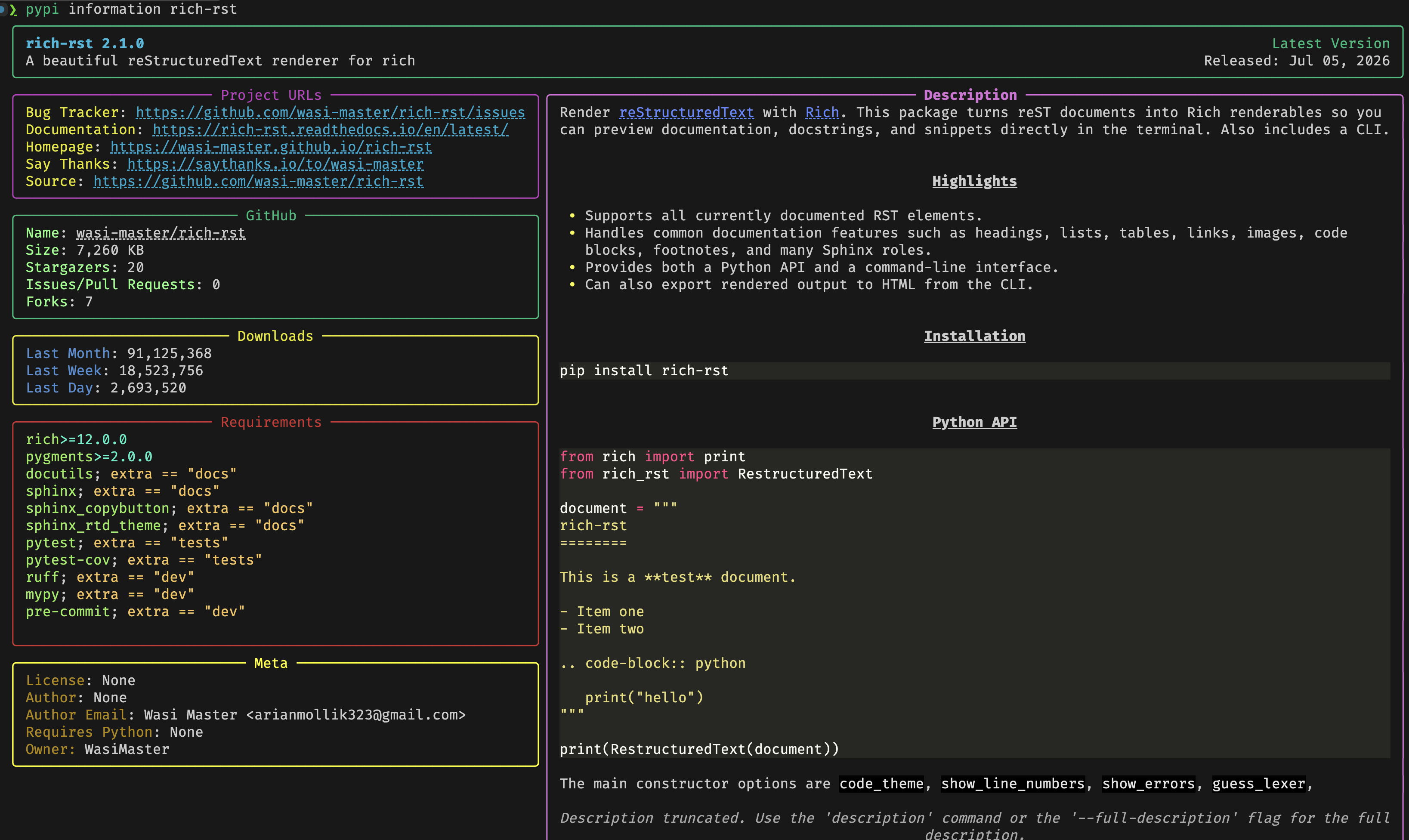Viewport: 1409px width, 840px height.
Task: Click the 'Highlights' heading
Action: (x=975, y=181)
